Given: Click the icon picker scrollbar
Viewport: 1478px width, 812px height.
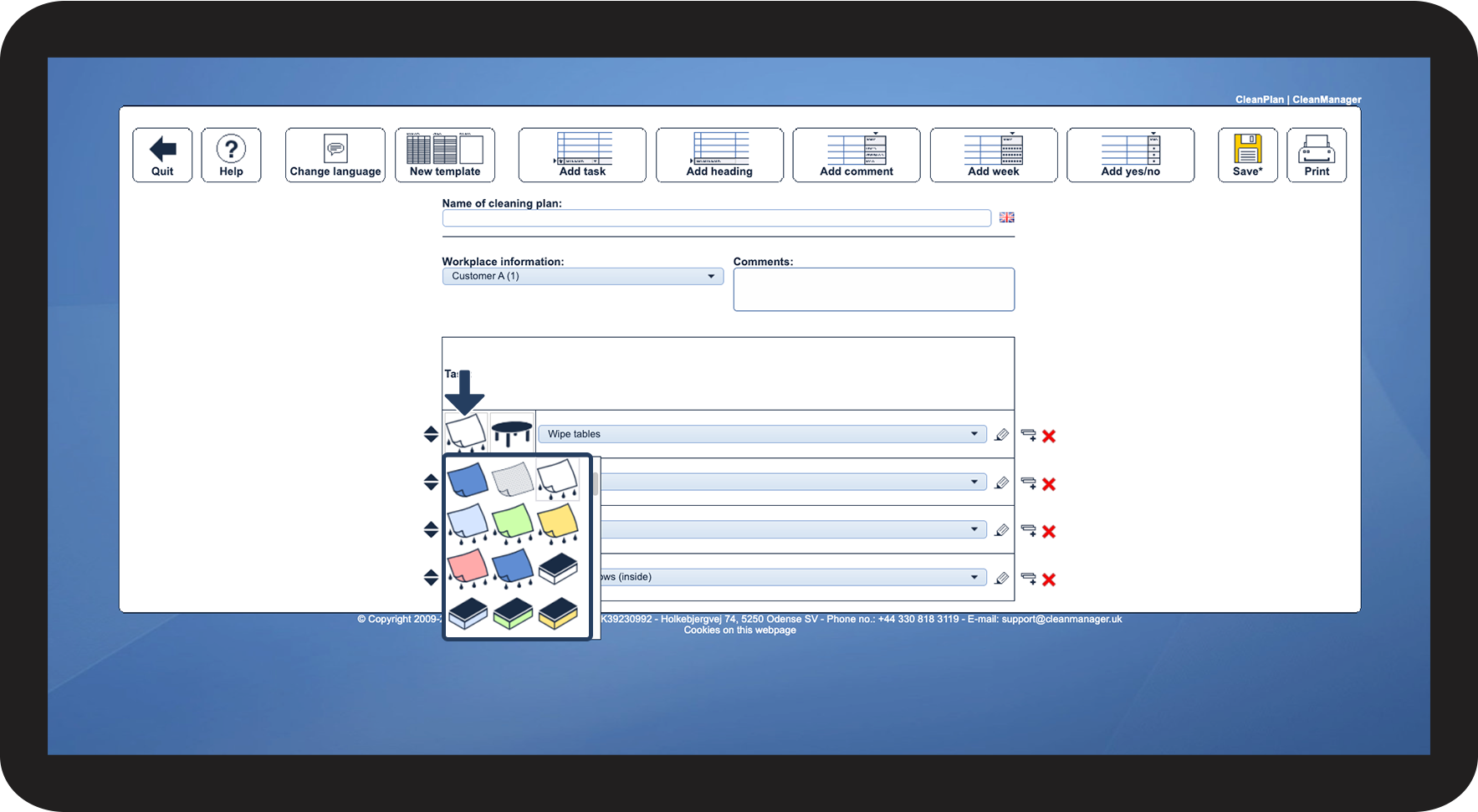Looking at the screenshot, I should coord(596,484).
